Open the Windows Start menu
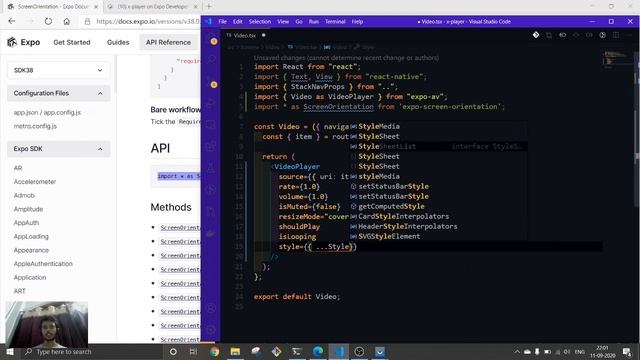The width and height of the screenshot is (640, 360). pyautogui.click(x=9, y=351)
